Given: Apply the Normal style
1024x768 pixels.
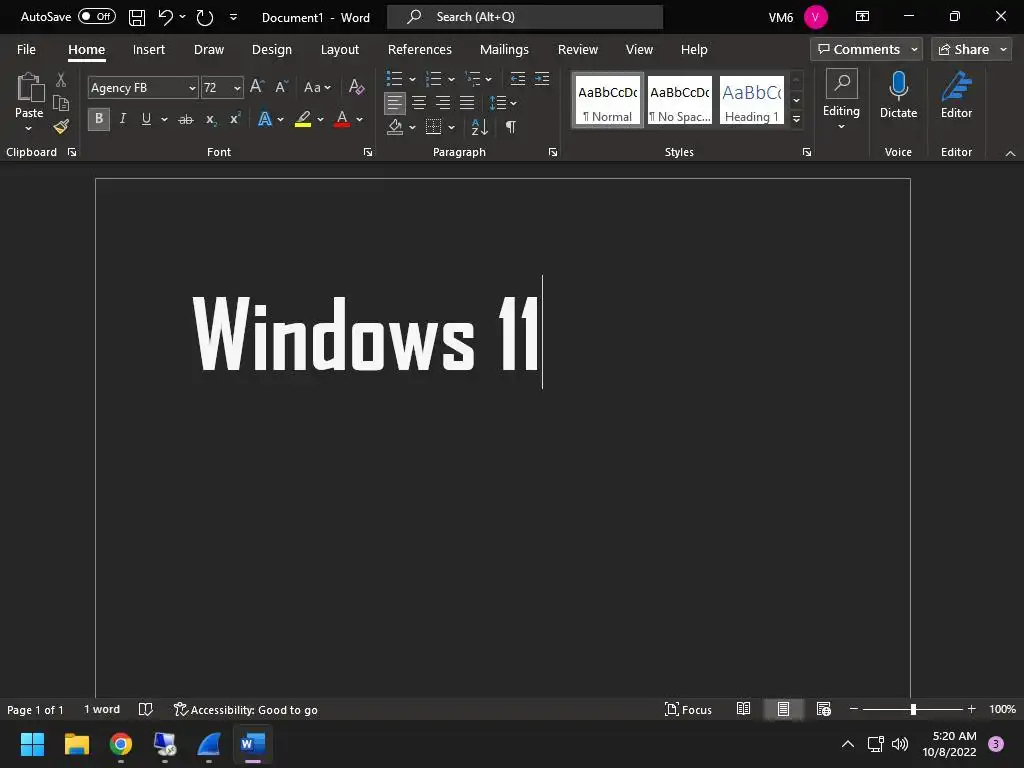Looking at the screenshot, I should coord(608,100).
